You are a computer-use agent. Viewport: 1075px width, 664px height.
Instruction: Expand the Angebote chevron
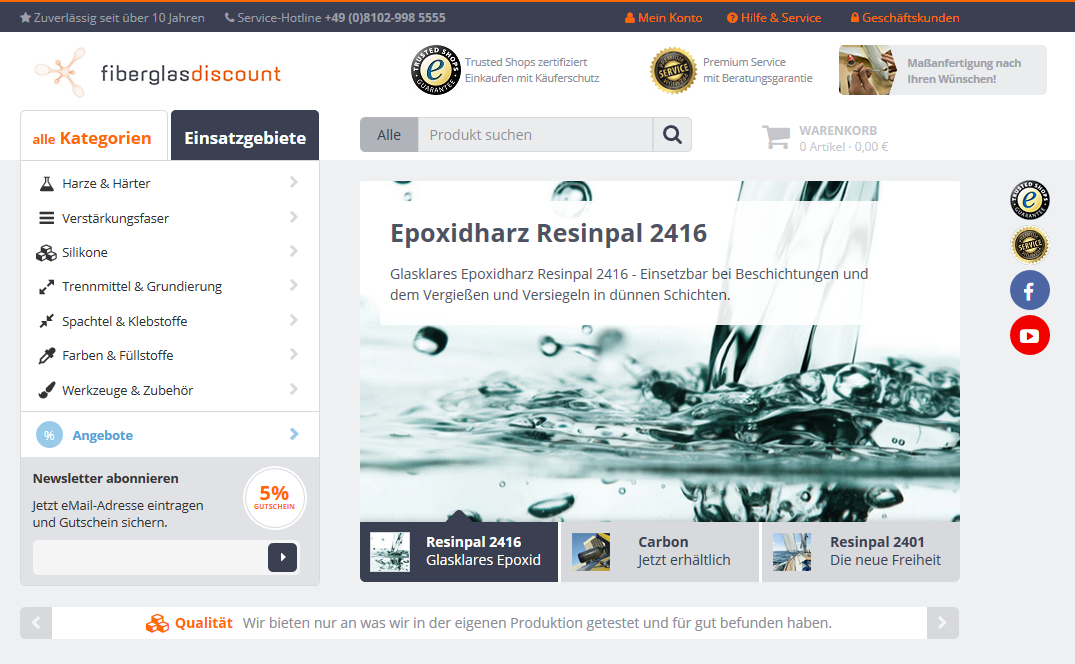pyautogui.click(x=293, y=434)
